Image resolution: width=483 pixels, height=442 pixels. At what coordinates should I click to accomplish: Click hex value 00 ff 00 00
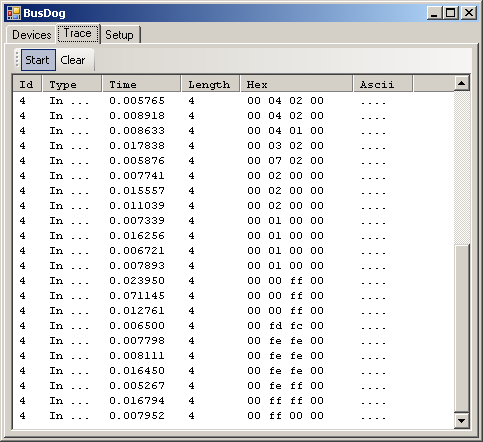click(x=285, y=416)
